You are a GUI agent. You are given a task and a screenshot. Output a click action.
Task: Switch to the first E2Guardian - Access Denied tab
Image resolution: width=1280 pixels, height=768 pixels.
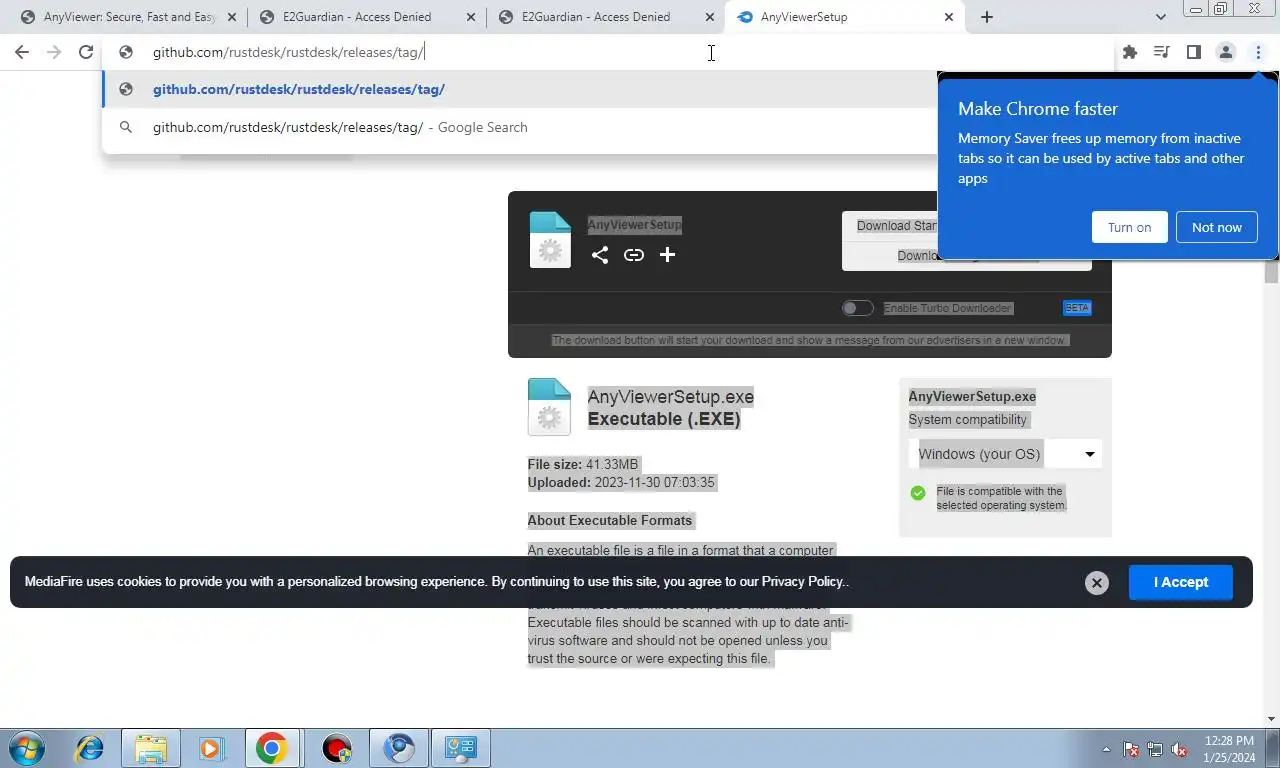point(356,17)
